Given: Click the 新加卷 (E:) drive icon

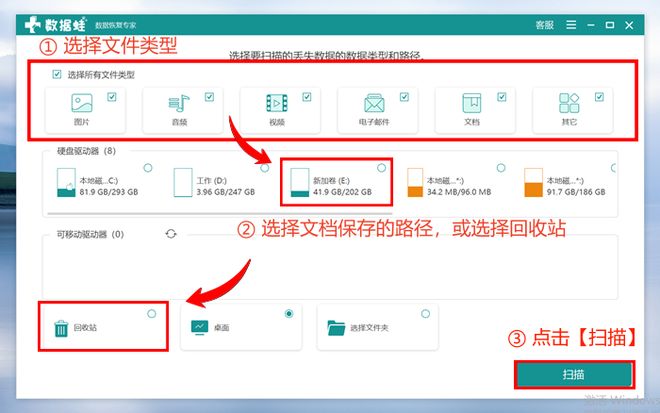Looking at the screenshot, I should tap(300, 183).
